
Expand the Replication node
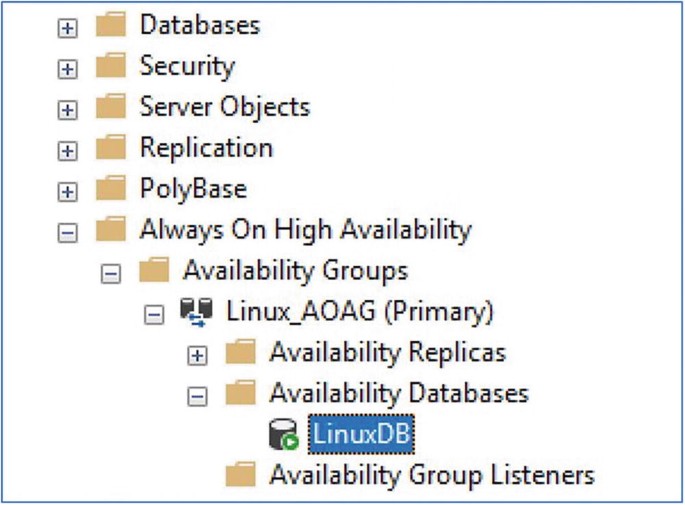tap(68, 151)
